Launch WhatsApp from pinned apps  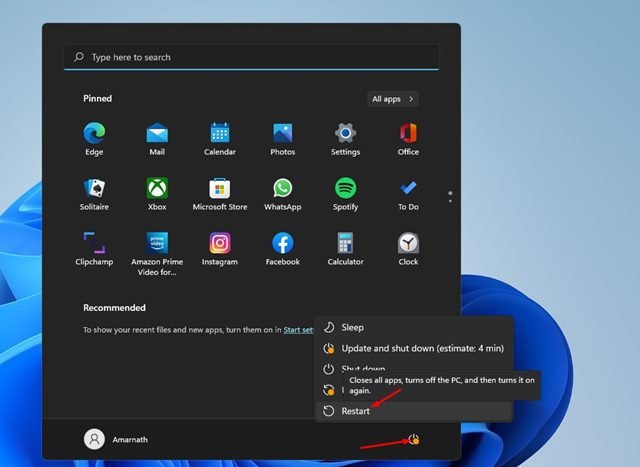coord(282,194)
